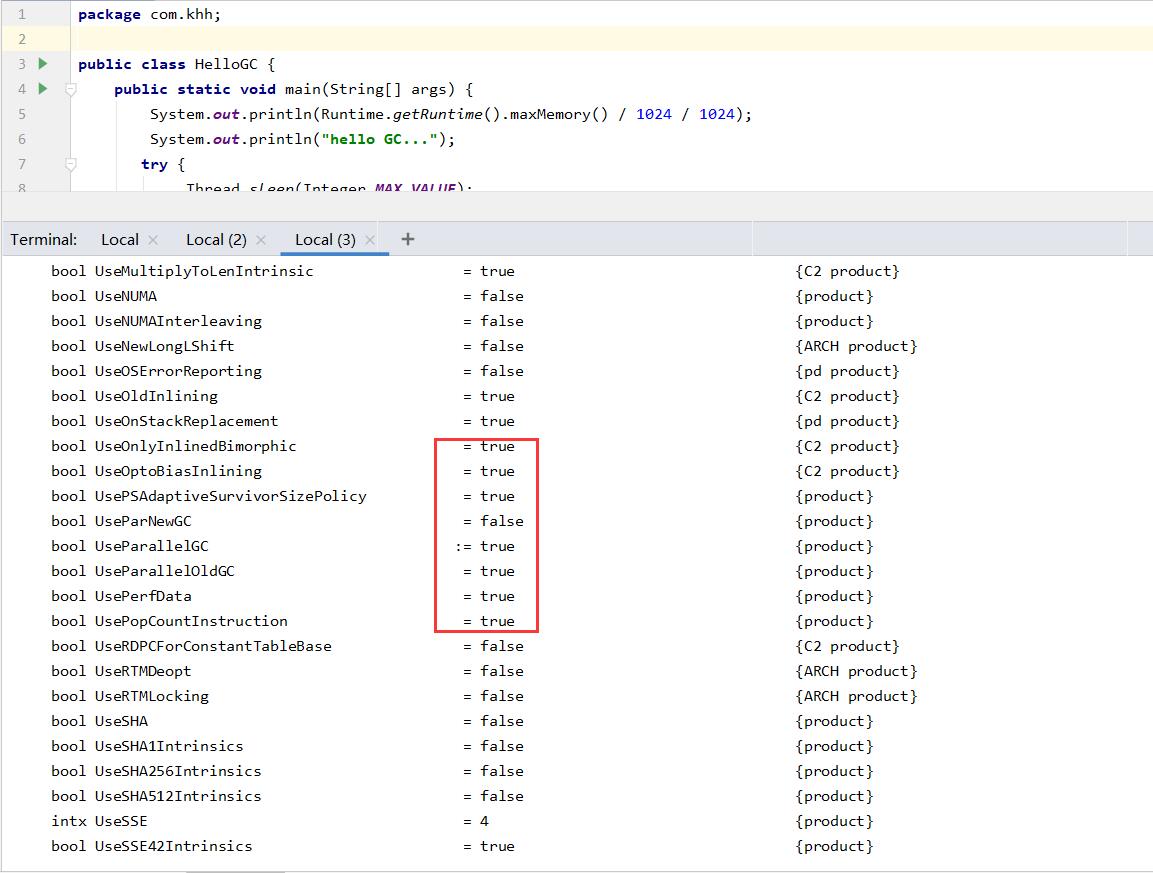
Task: Click the HelloGC class name in the editor
Action: (x=227, y=64)
